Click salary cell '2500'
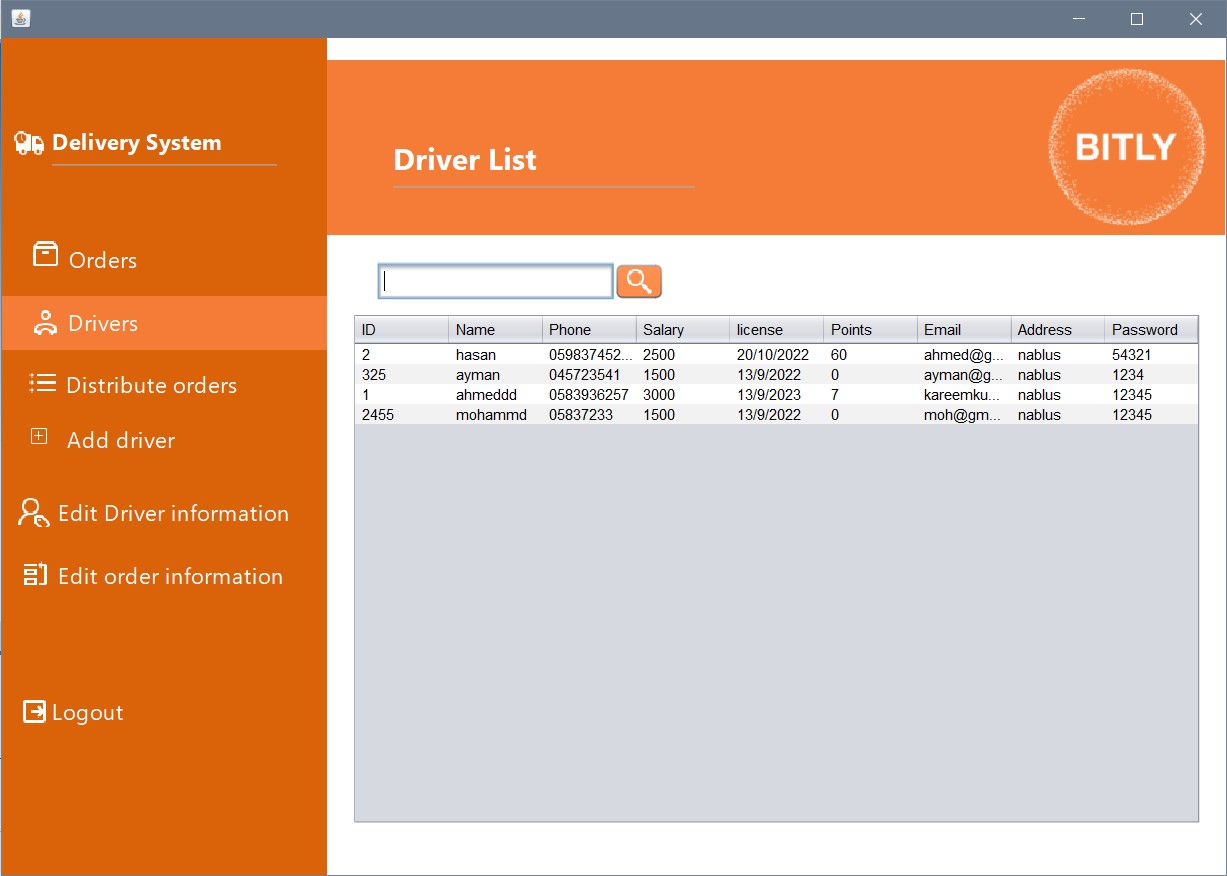The height and width of the screenshot is (876, 1227). coord(683,355)
